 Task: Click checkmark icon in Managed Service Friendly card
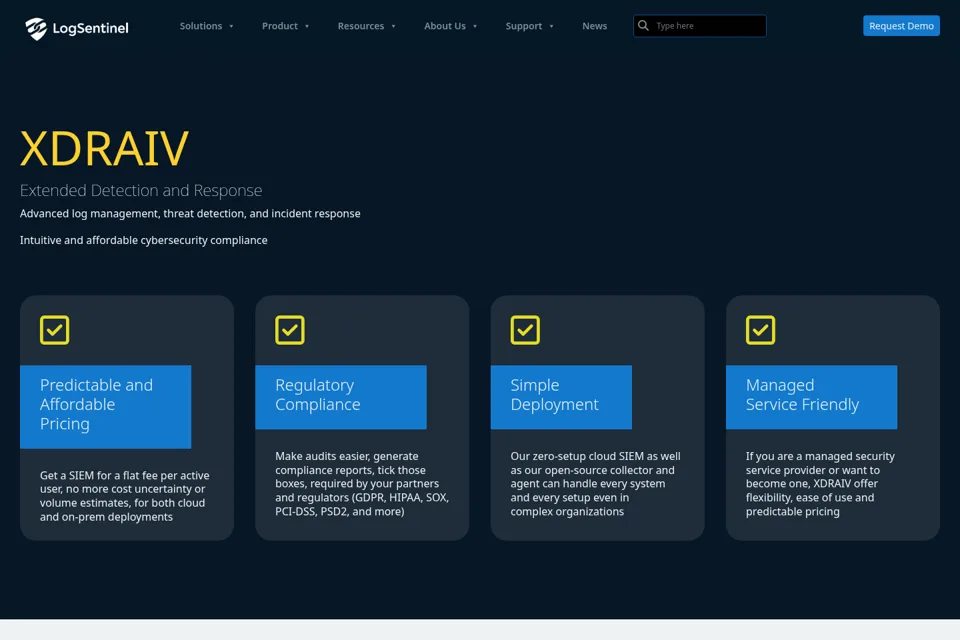tap(760, 330)
